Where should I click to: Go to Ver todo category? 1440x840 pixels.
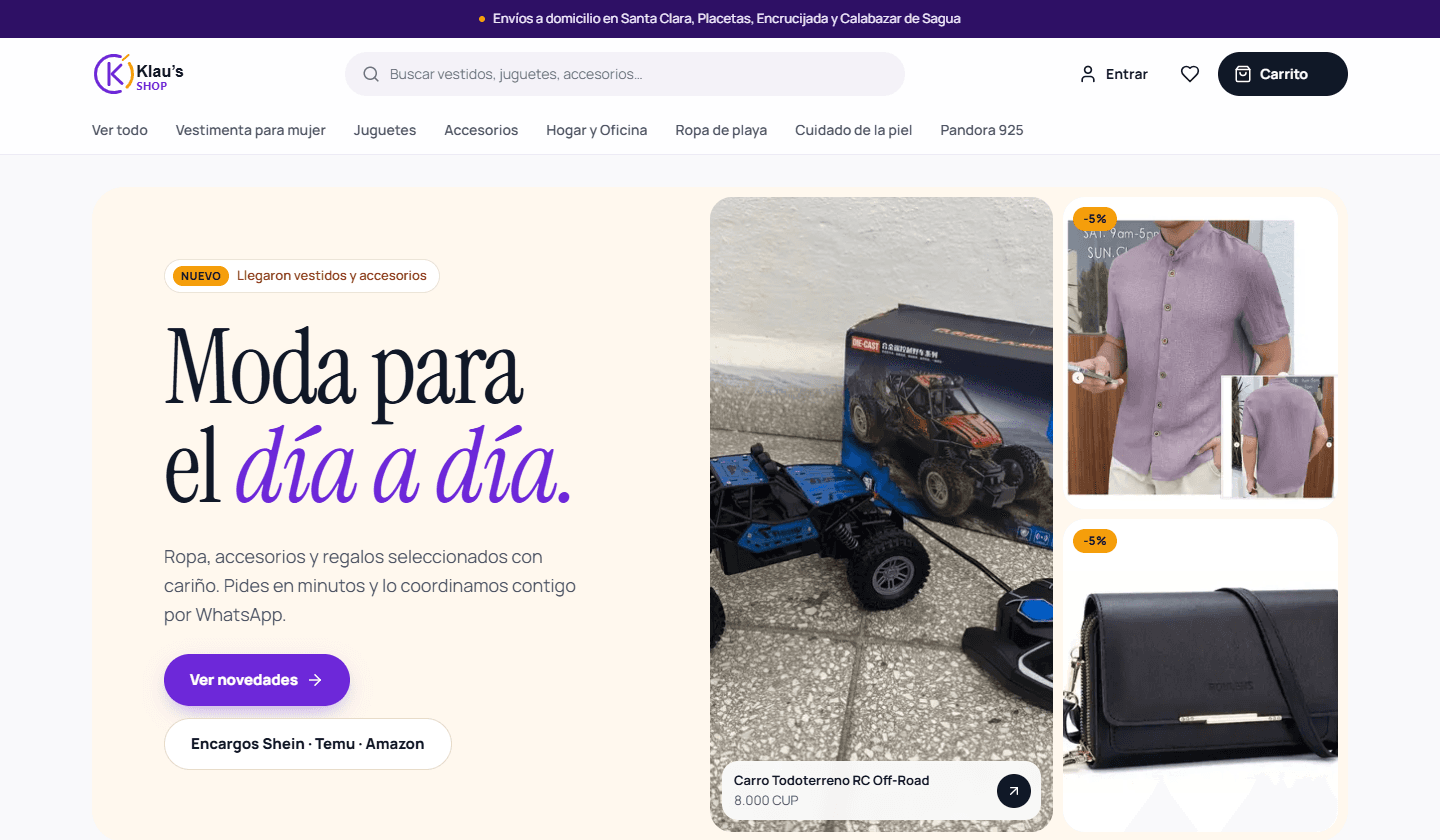tap(120, 130)
